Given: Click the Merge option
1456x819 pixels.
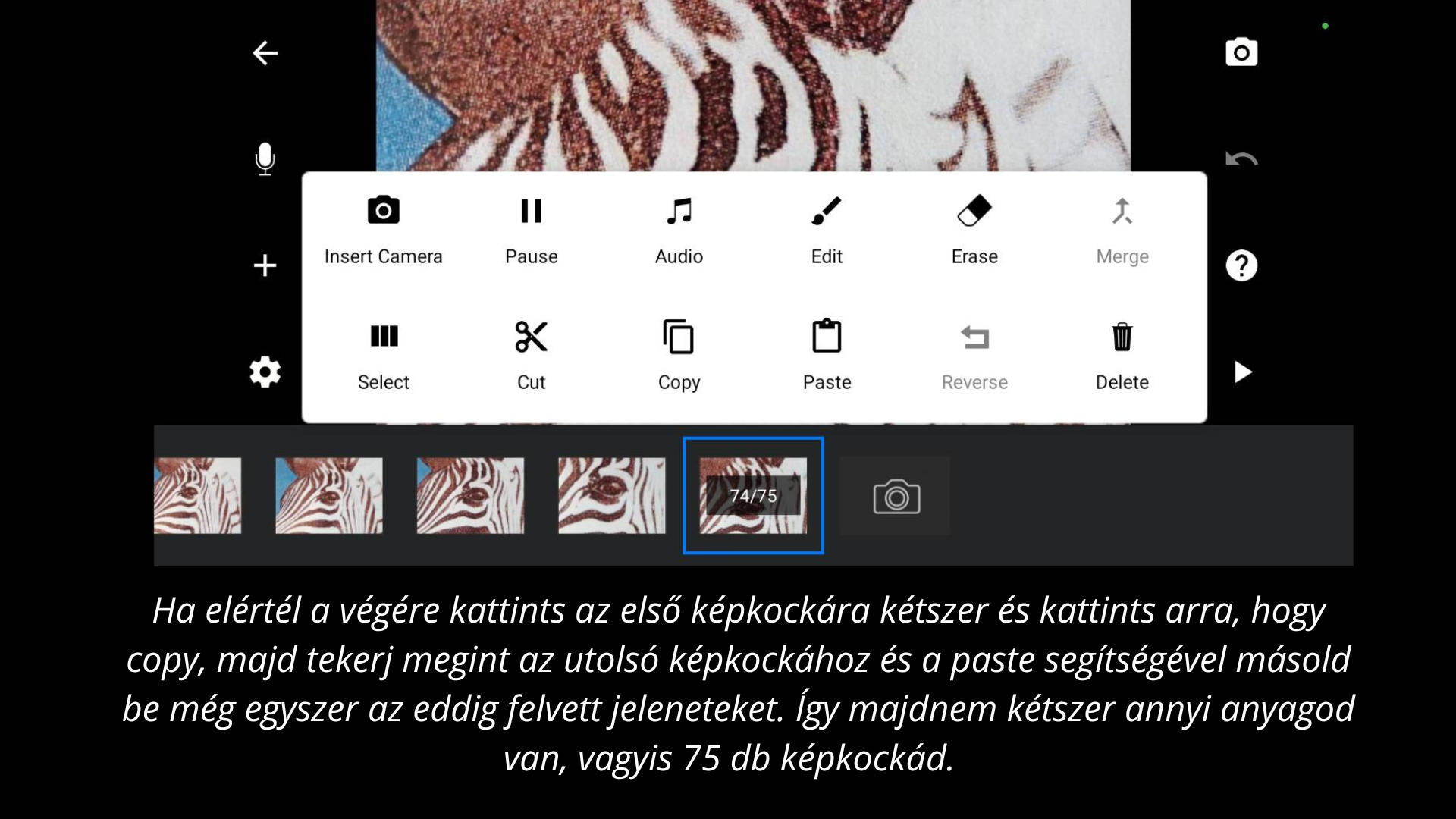Looking at the screenshot, I should pos(1122,229).
